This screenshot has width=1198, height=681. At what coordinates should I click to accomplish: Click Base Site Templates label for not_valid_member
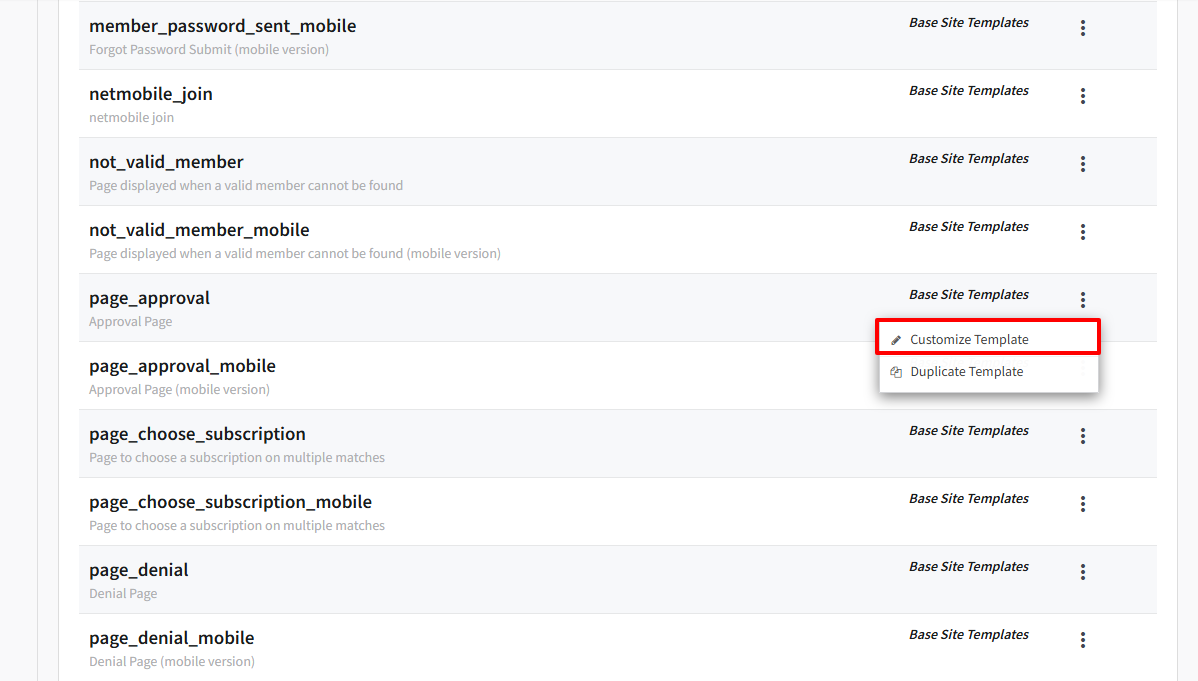point(968,158)
